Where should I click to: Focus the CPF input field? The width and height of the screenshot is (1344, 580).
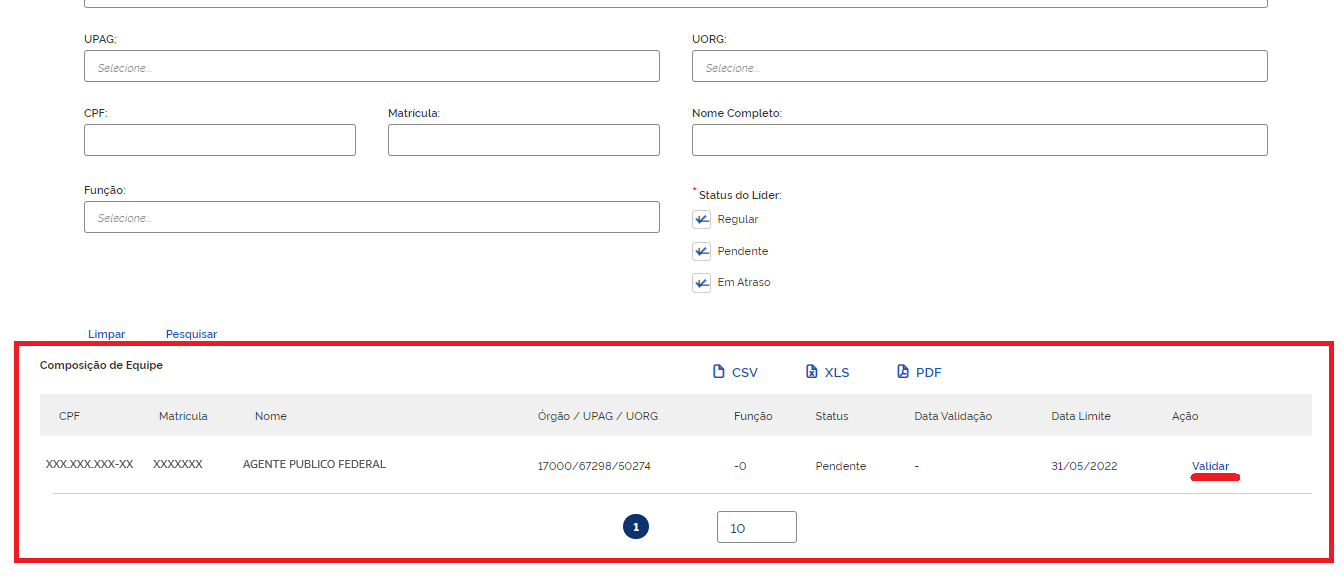219,141
